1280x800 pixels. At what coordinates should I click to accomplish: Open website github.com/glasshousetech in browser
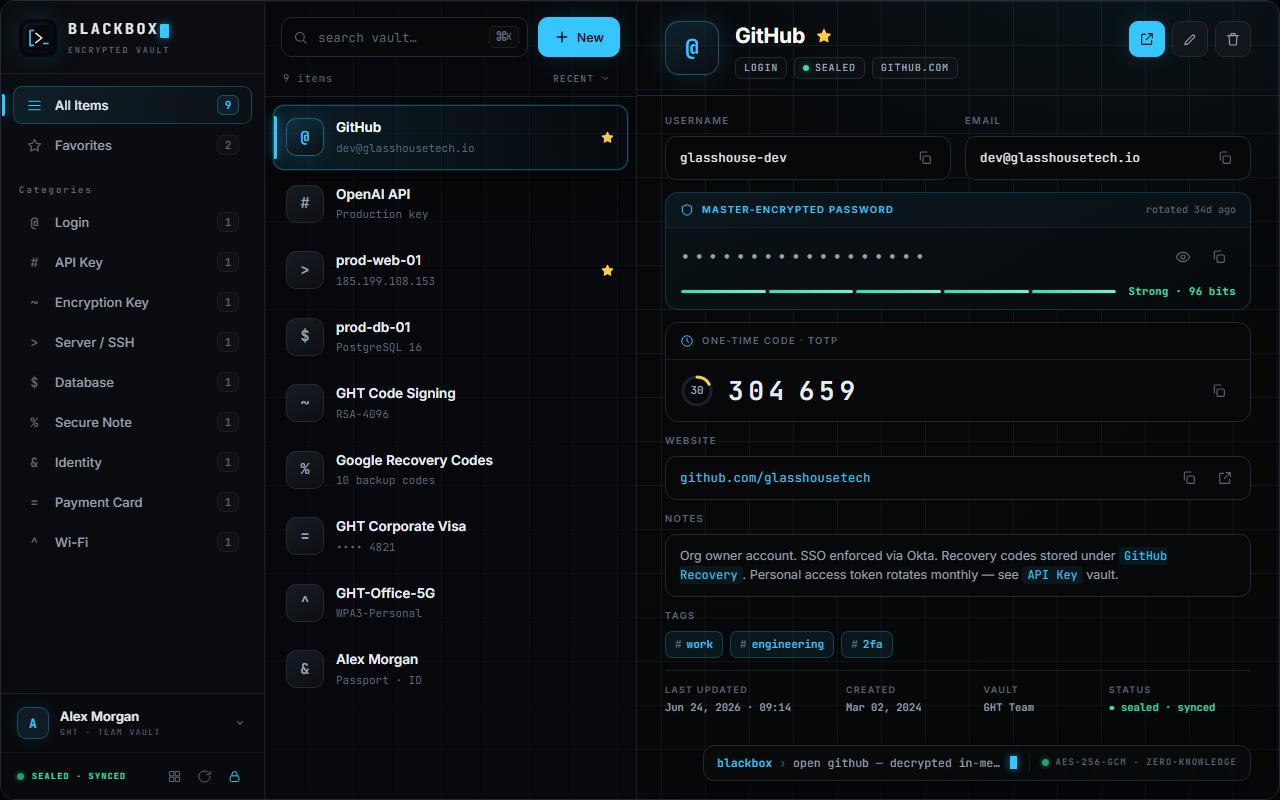click(1225, 478)
